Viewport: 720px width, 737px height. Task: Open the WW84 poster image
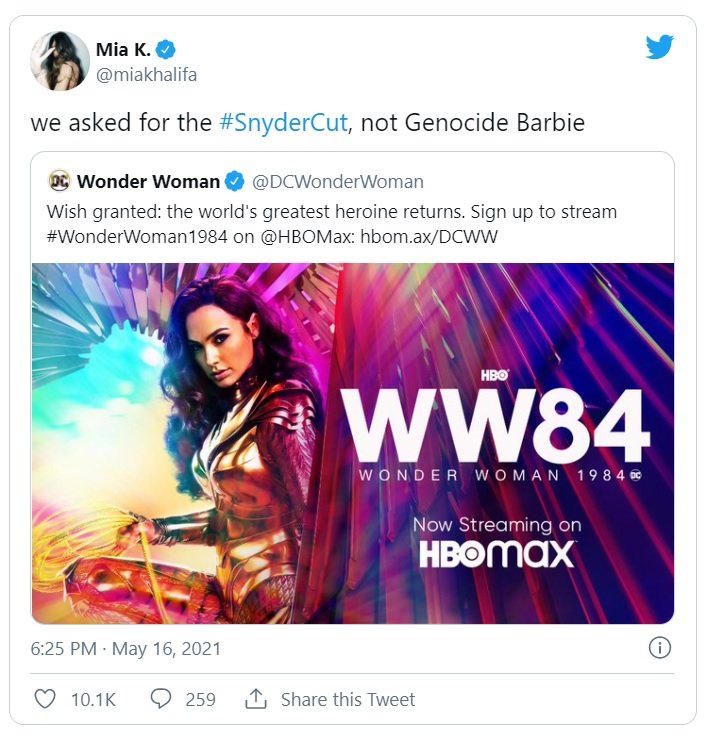pyautogui.click(x=352, y=443)
